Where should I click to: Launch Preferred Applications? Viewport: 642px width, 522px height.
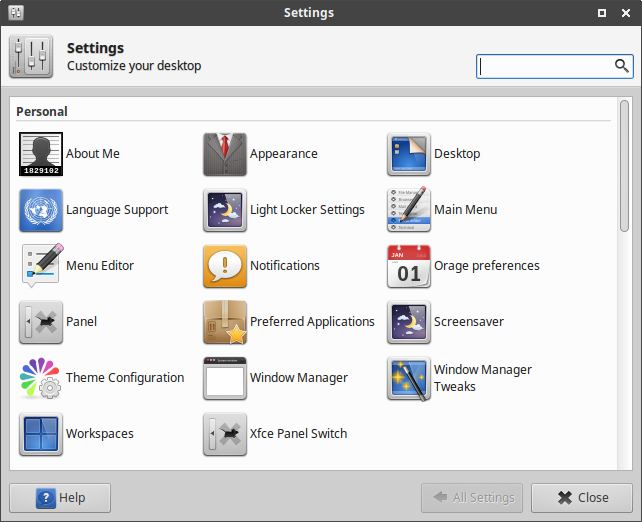[x=225, y=322]
